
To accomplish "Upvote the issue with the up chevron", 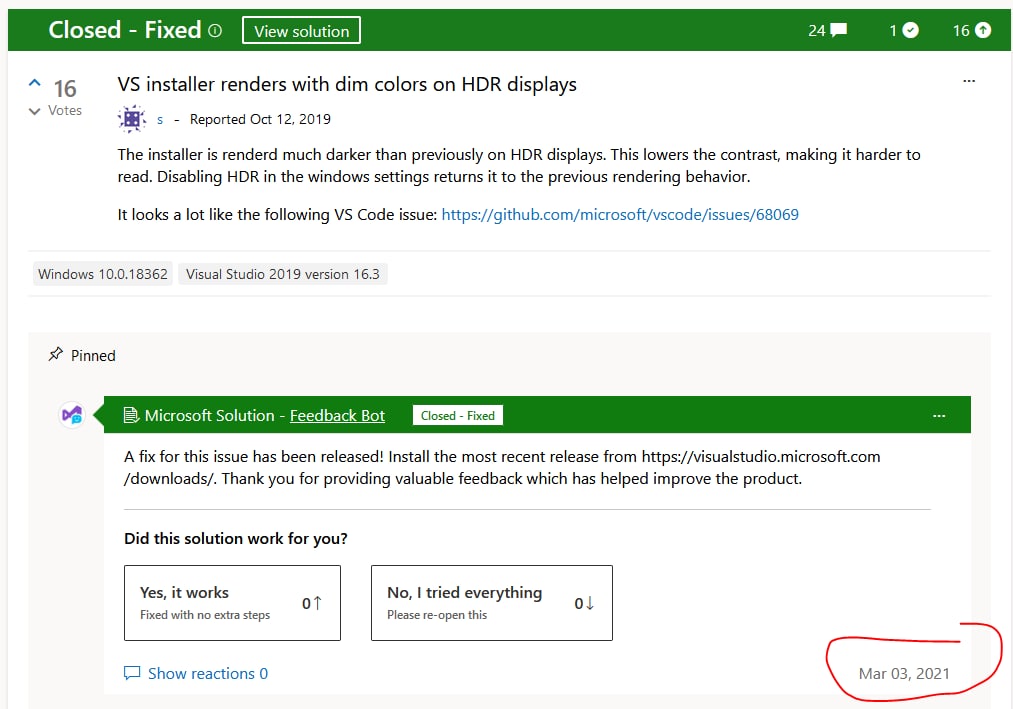I will [35, 83].
